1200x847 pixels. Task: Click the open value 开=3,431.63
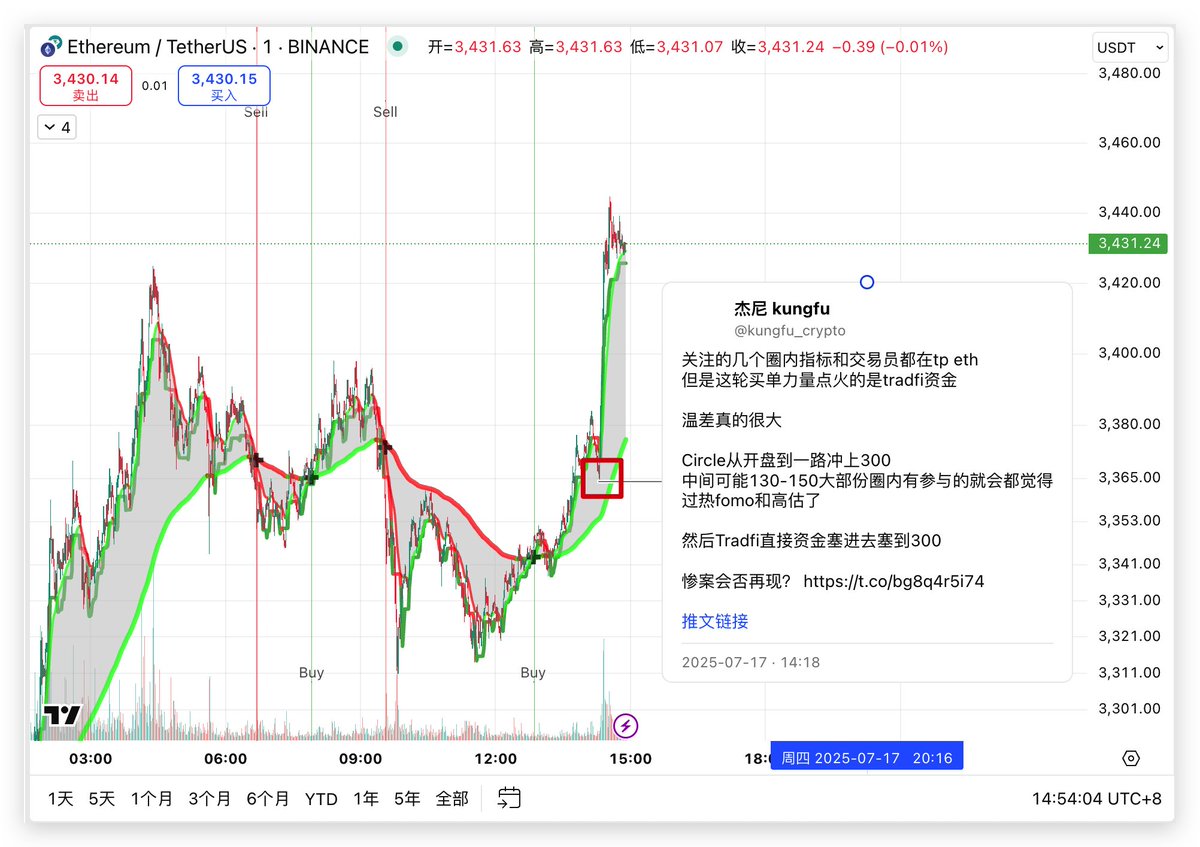[x=475, y=47]
